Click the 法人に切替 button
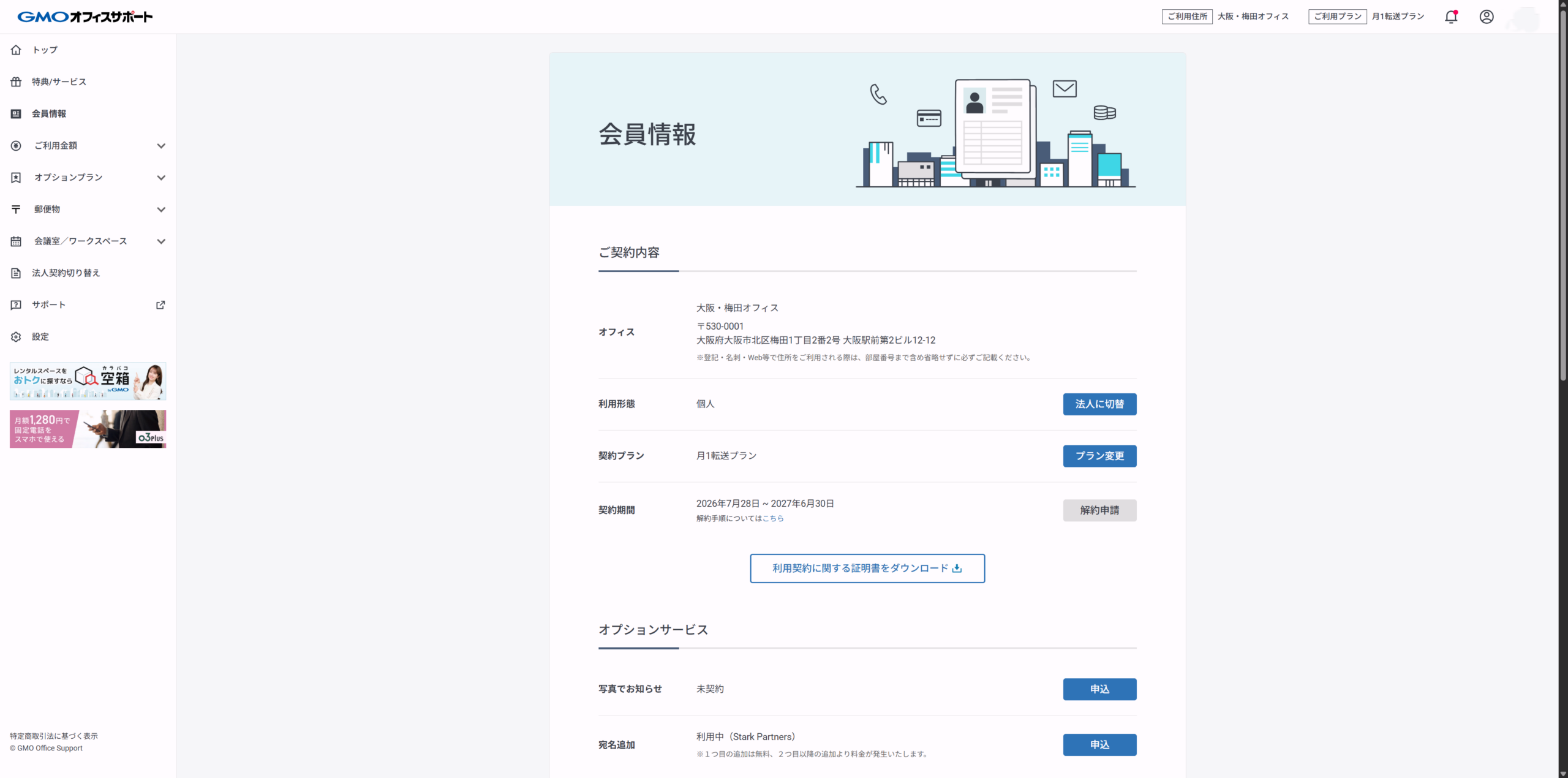Viewport: 1568px width, 778px height. (1099, 404)
